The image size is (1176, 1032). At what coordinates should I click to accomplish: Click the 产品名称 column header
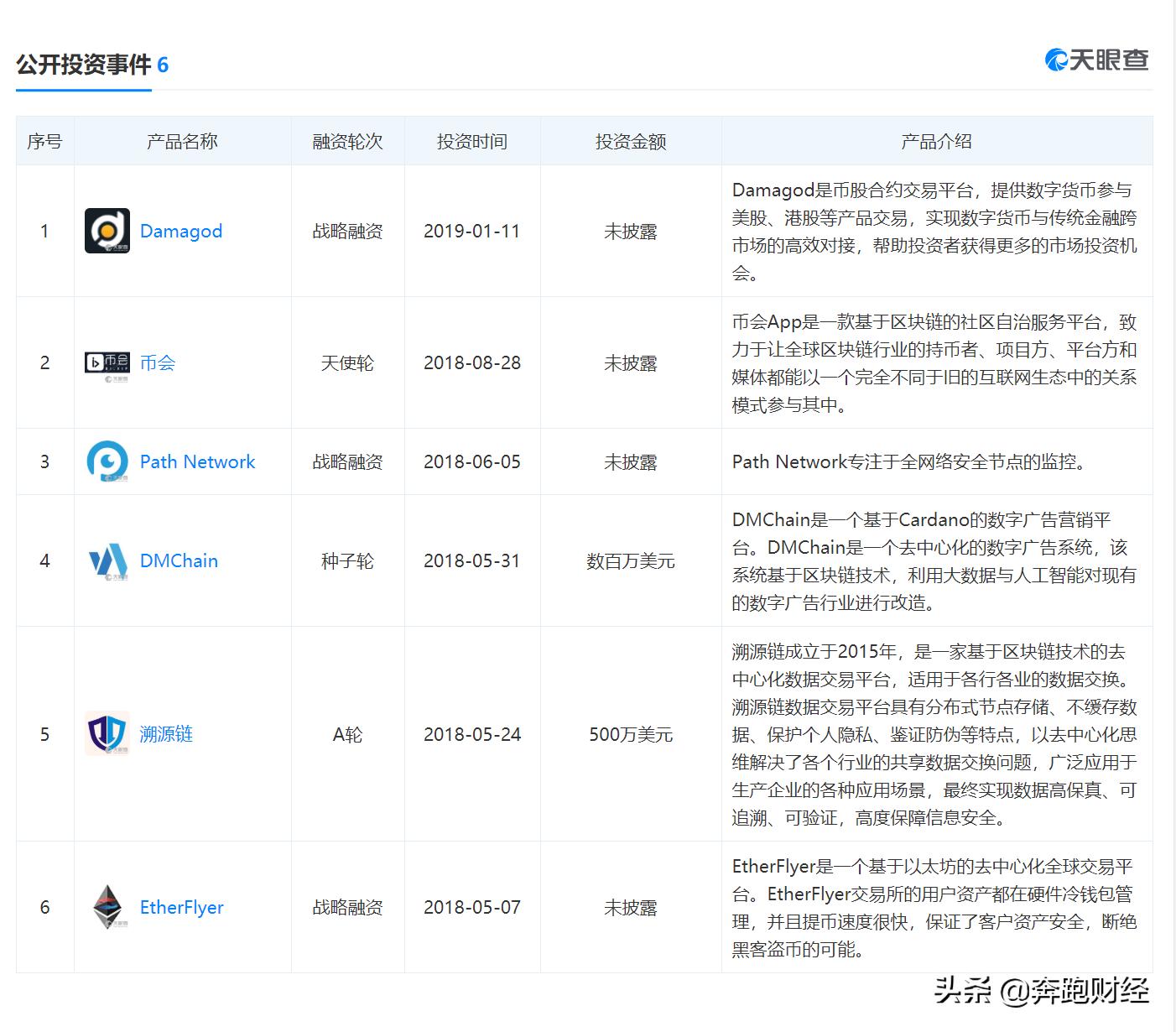[181, 141]
